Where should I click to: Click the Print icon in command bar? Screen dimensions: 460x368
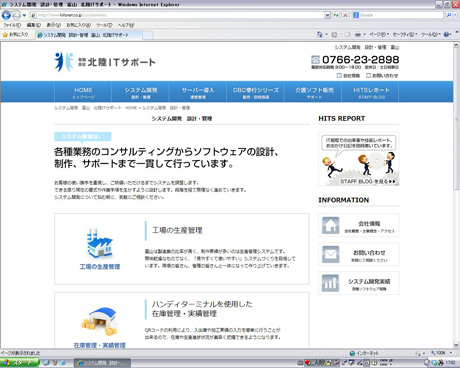coord(358,34)
